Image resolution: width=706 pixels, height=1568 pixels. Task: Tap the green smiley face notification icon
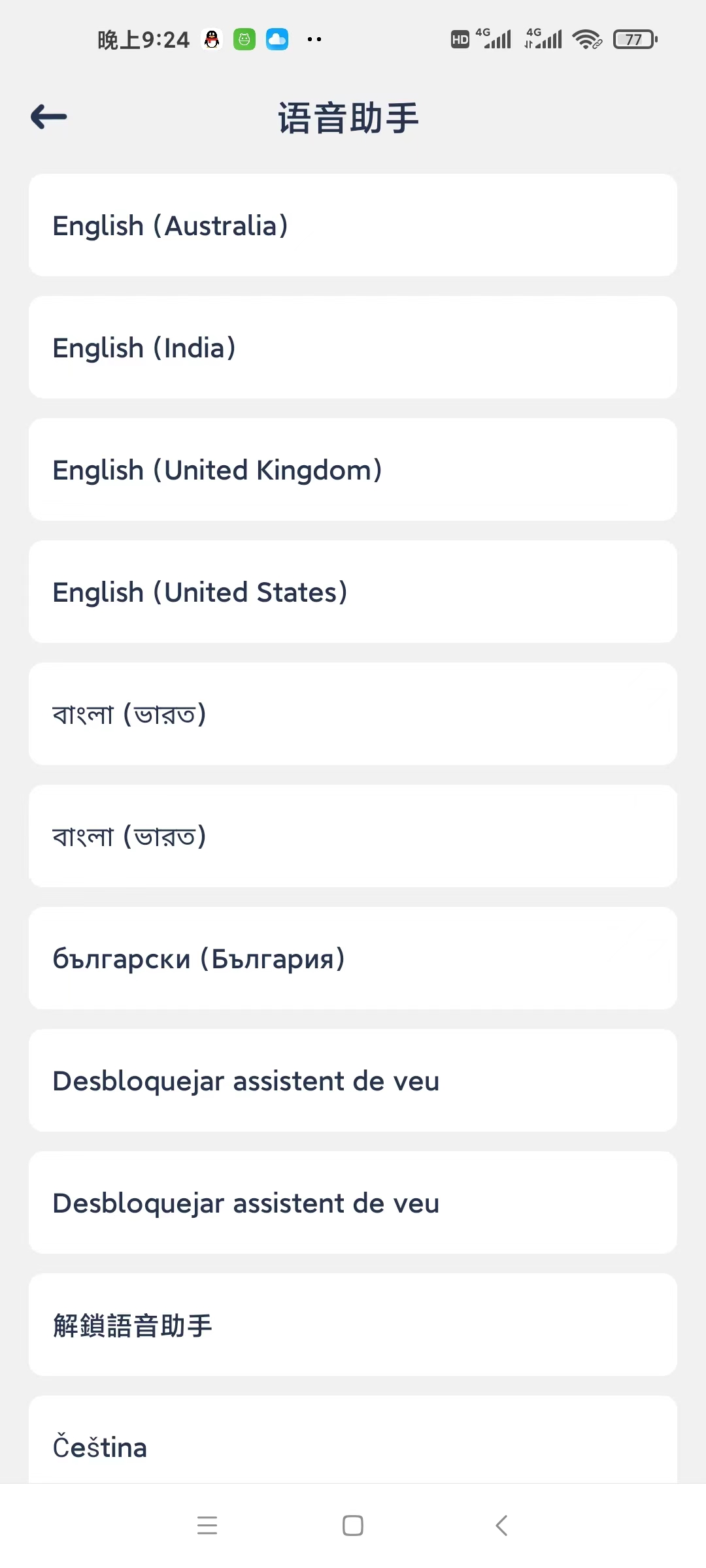tap(244, 39)
